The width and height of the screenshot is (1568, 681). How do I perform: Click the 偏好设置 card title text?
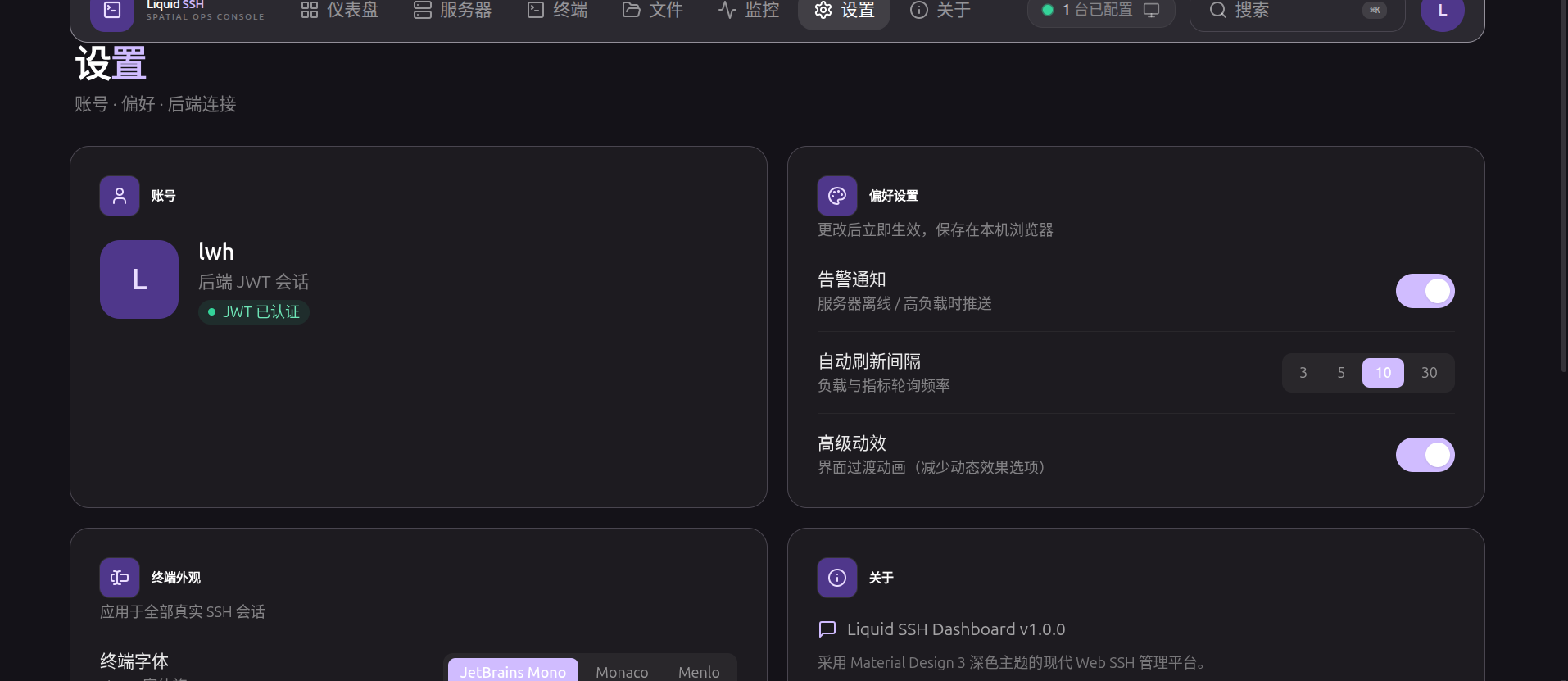[x=894, y=196]
